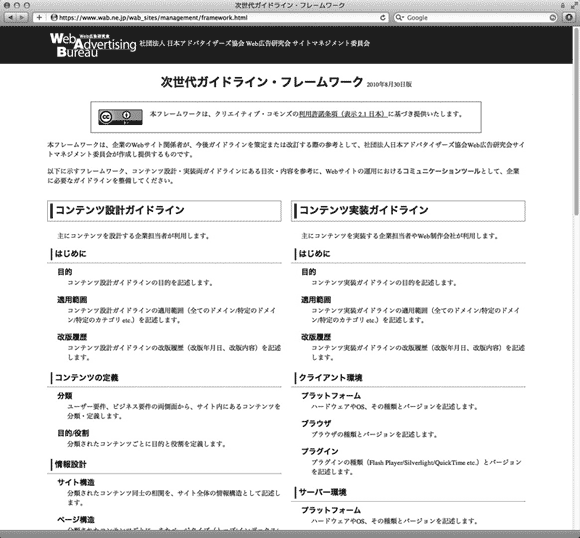The height and width of the screenshot is (538, 580).
Task: Open the magnifier search options dropdown
Action: point(399,17)
